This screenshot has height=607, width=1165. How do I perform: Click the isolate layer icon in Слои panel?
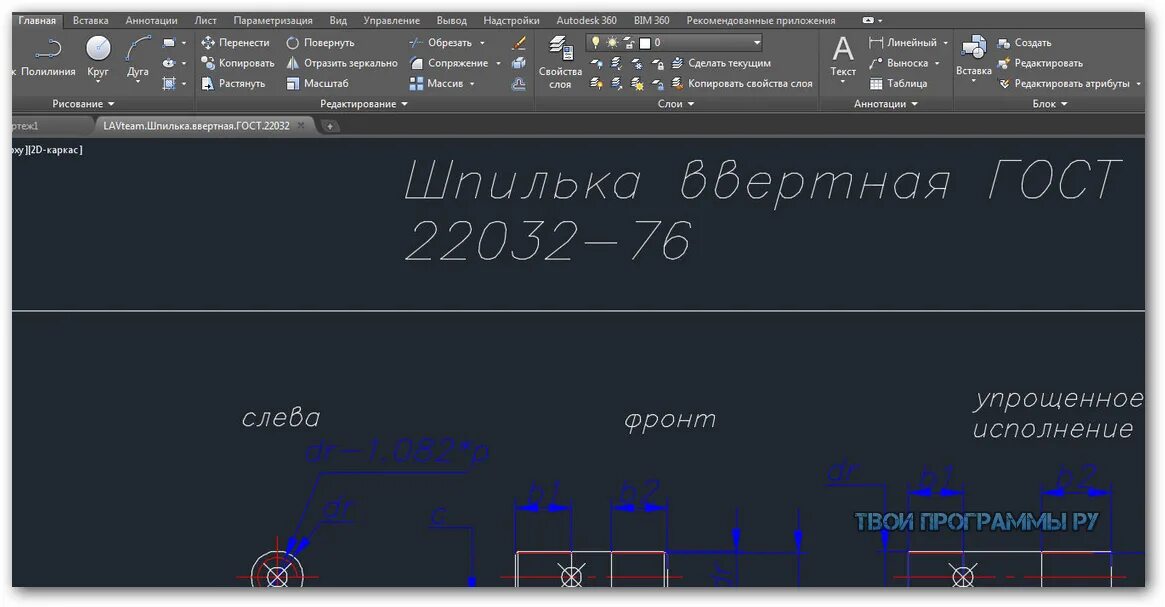[x=617, y=64]
